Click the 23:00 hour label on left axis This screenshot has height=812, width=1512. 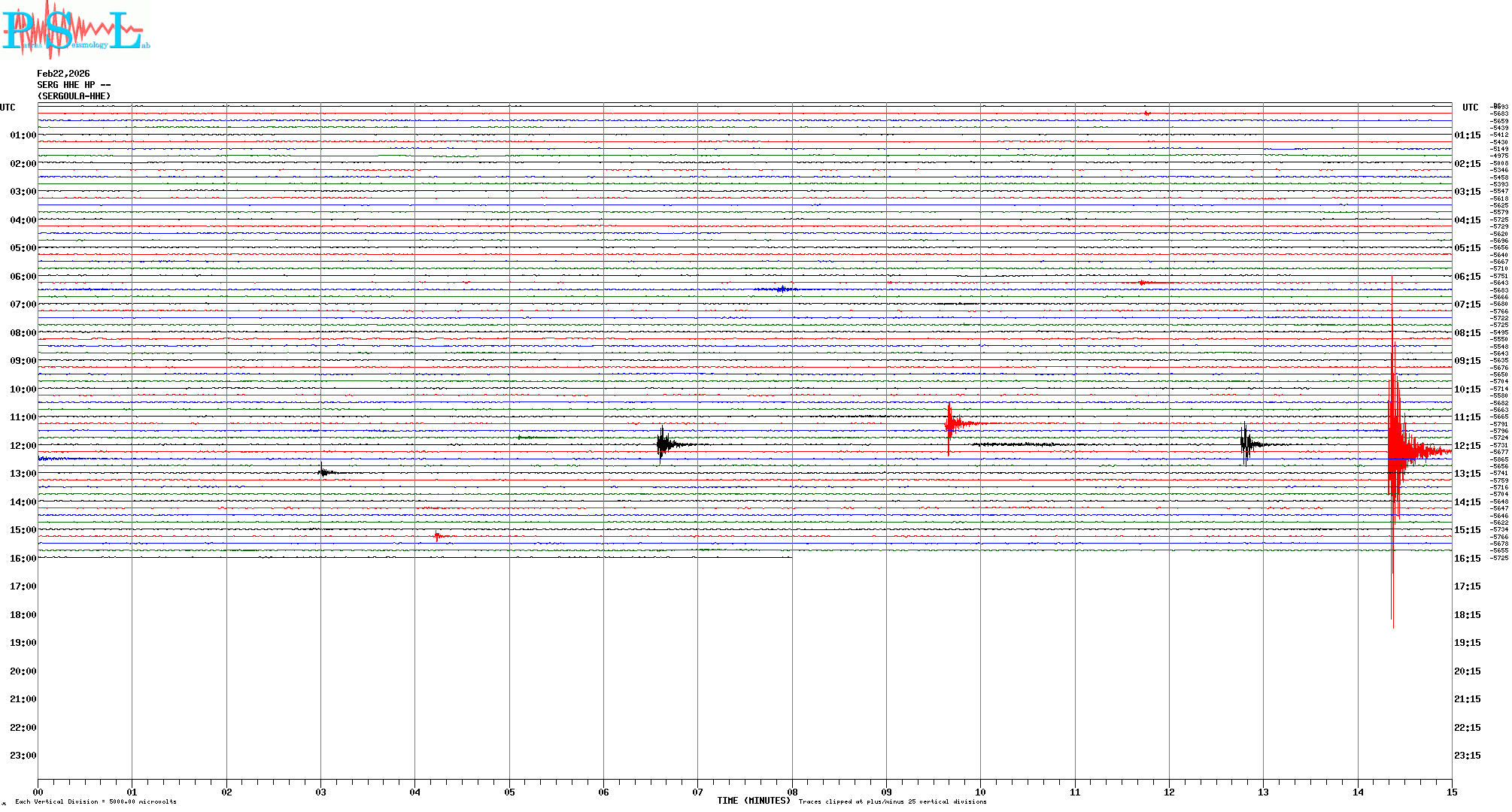[x=23, y=756]
